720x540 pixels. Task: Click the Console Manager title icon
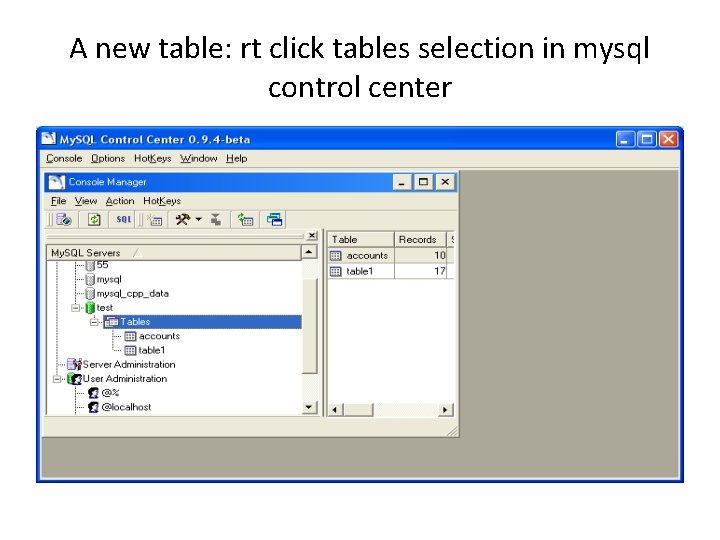click(56, 182)
